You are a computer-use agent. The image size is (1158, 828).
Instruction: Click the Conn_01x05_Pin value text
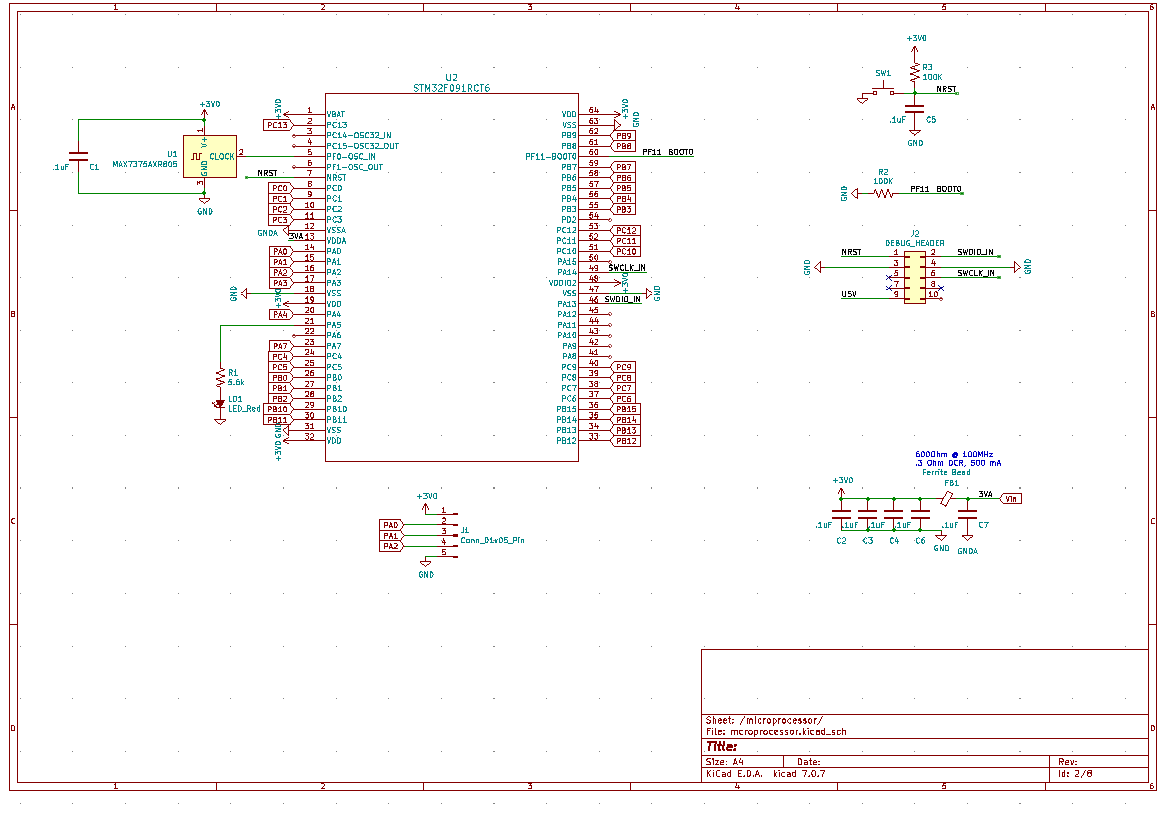pos(493,540)
